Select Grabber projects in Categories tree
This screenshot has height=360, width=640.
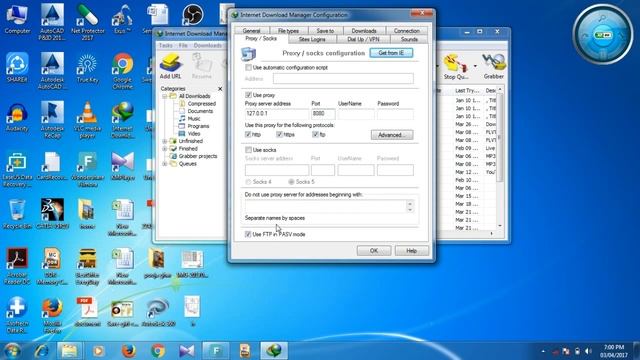pos(198,156)
